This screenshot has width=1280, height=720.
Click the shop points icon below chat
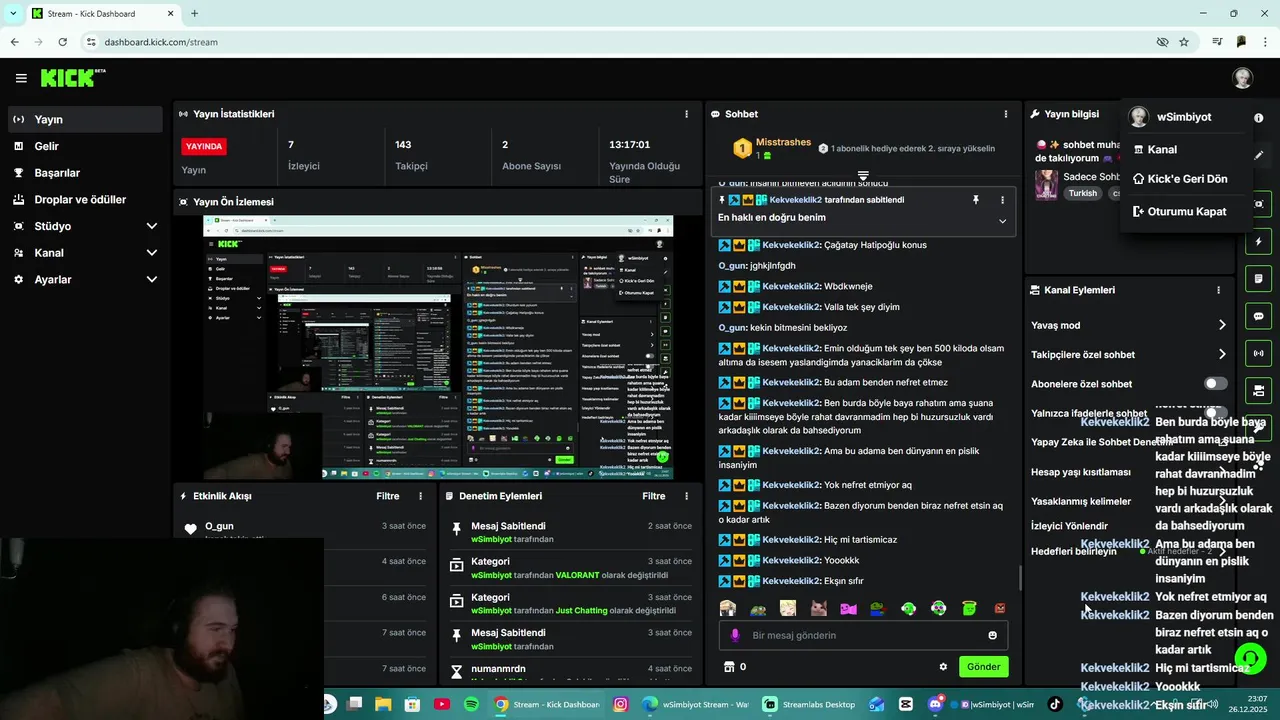[x=729, y=667]
